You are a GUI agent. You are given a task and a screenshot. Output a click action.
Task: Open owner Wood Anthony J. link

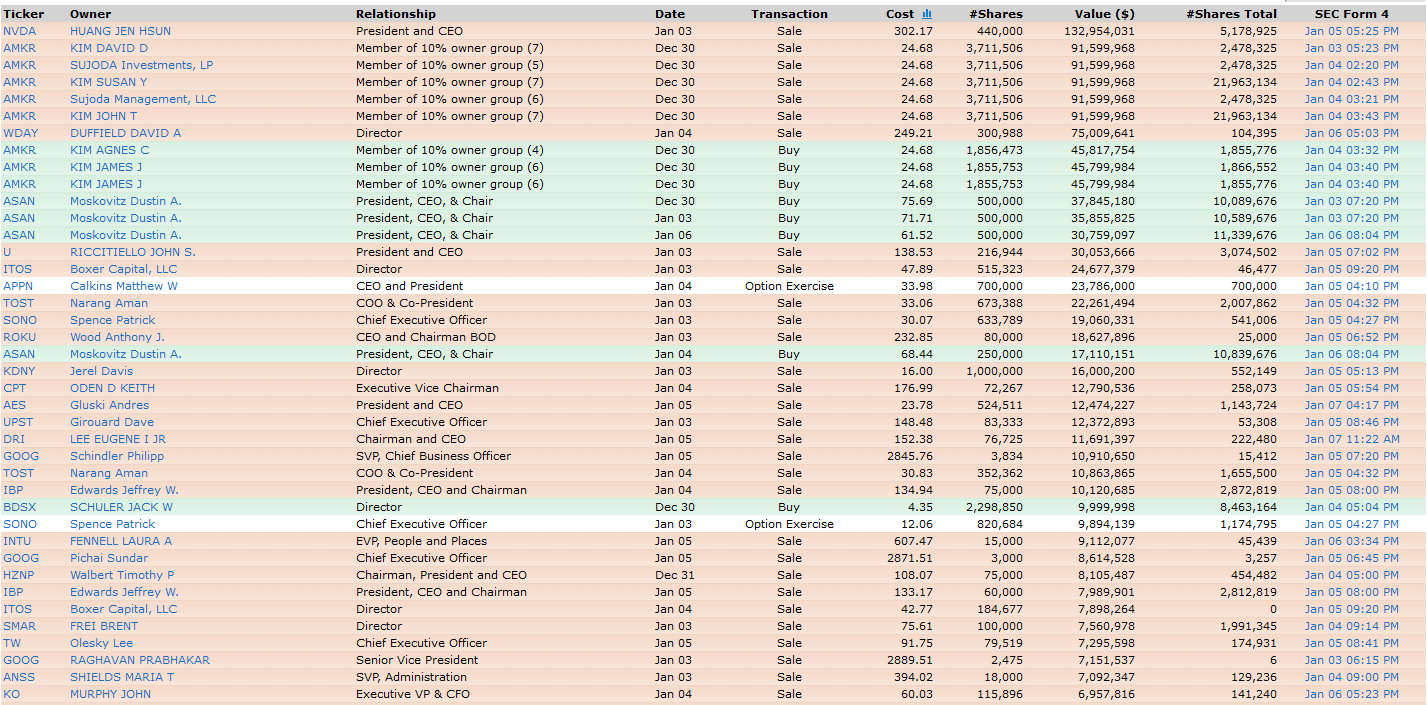[x=117, y=337]
